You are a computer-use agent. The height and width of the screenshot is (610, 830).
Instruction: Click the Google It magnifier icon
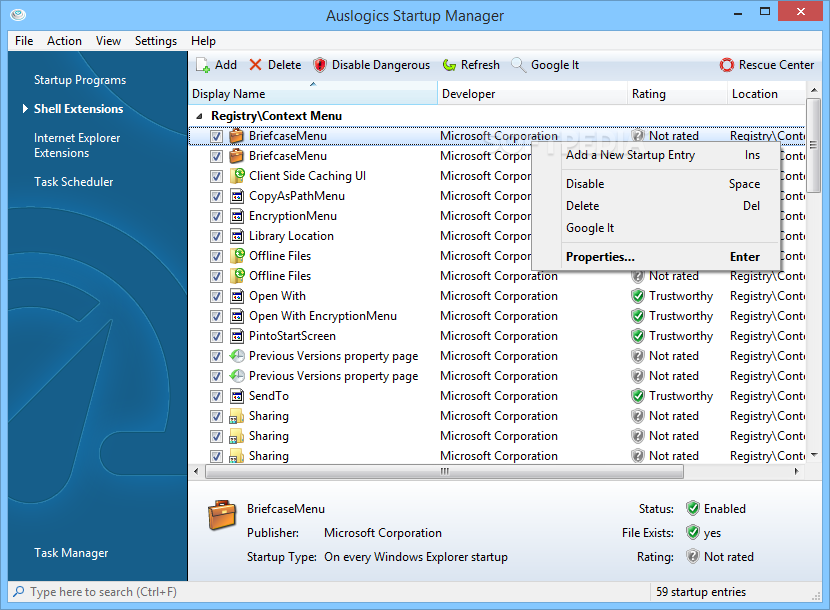point(518,65)
